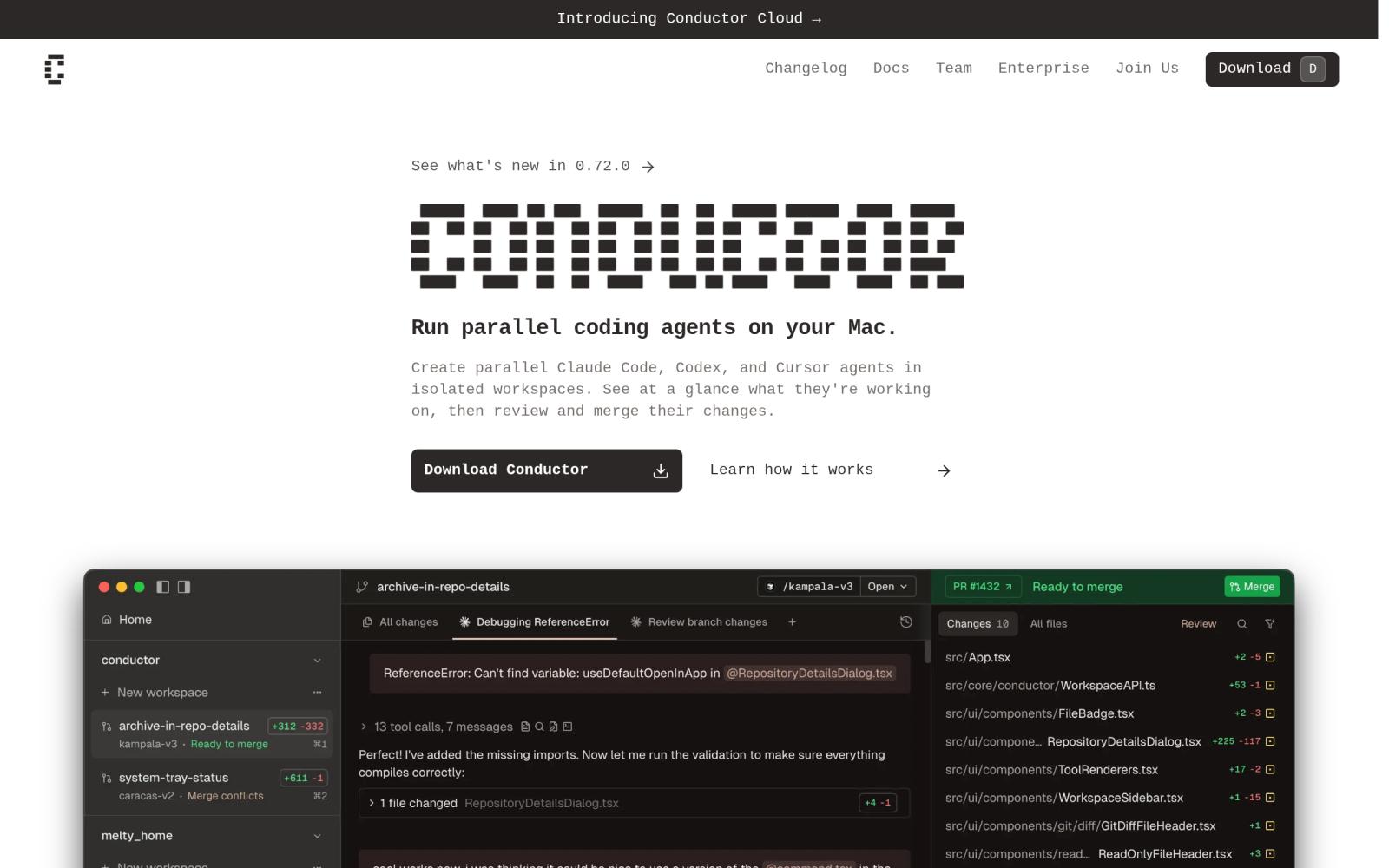Click the plus icon to add a new chat tab
This screenshot has width=1389, height=868.
pos(792,622)
